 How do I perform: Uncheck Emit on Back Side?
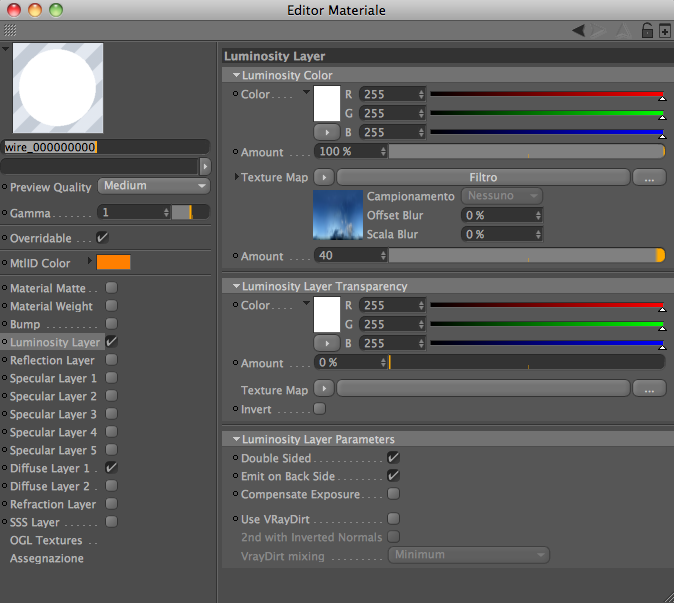point(393,475)
